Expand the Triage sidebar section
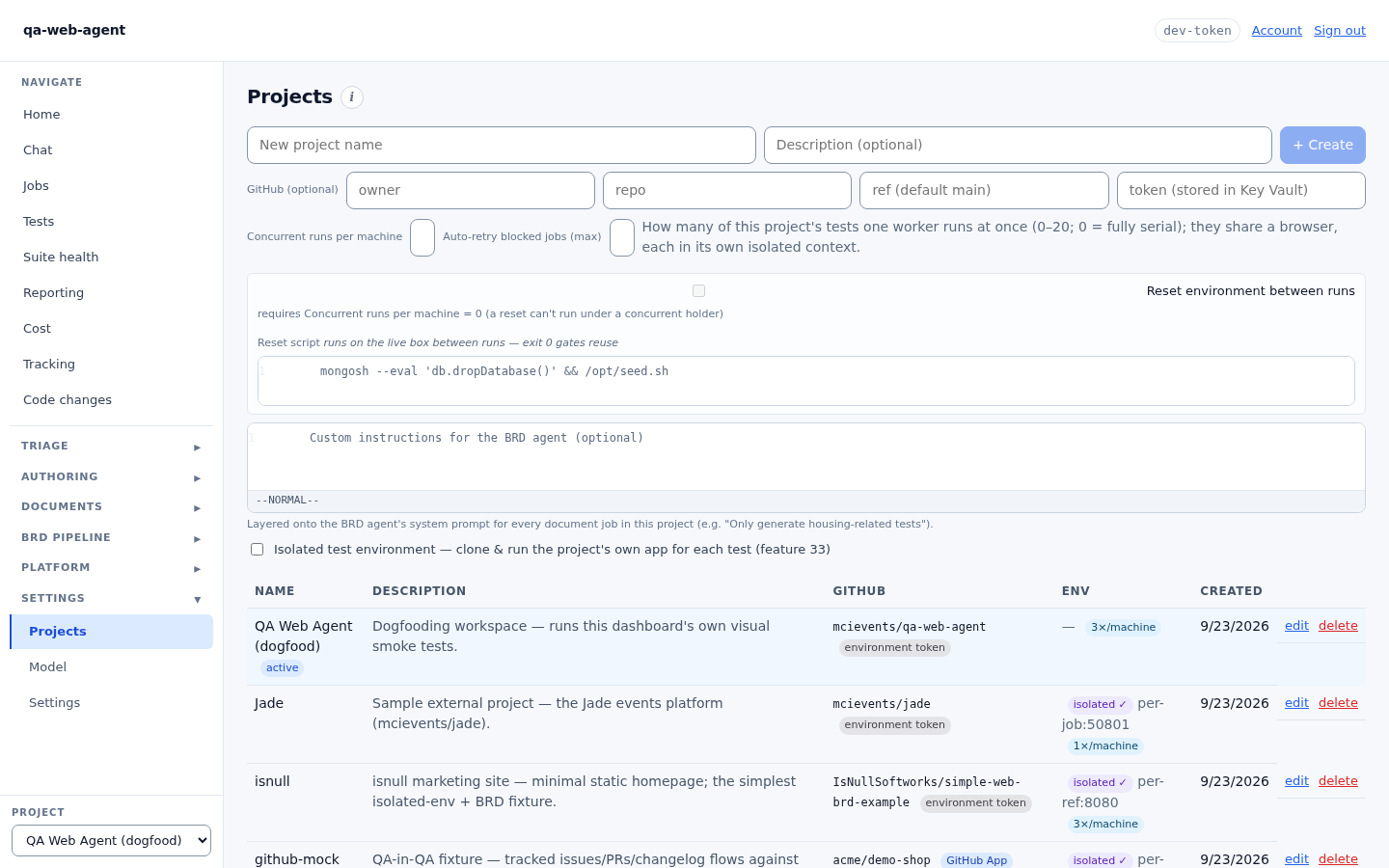1389x868 pixels. [x=112, y=447]
